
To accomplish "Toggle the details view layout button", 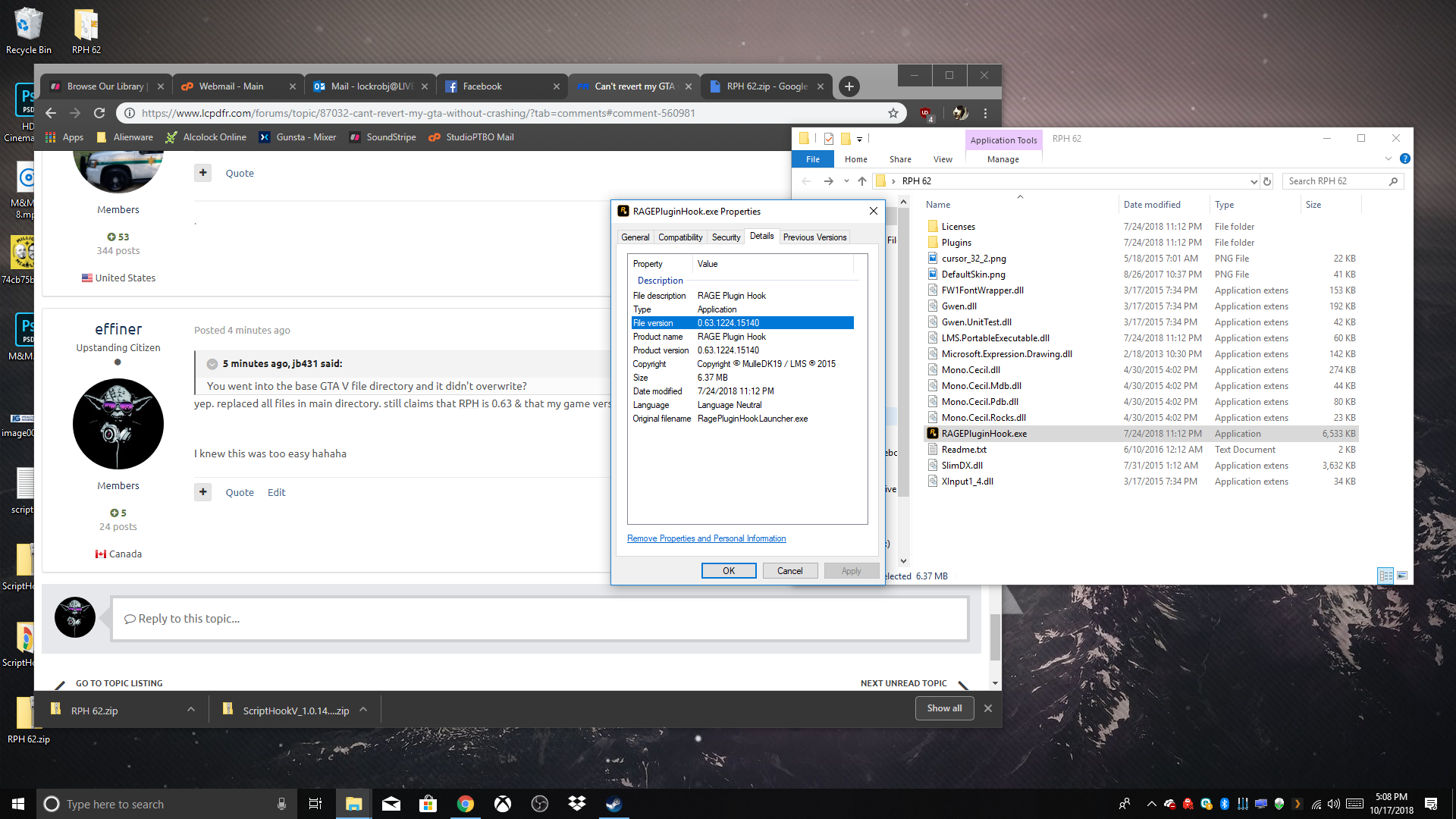I will [1385, 576].
